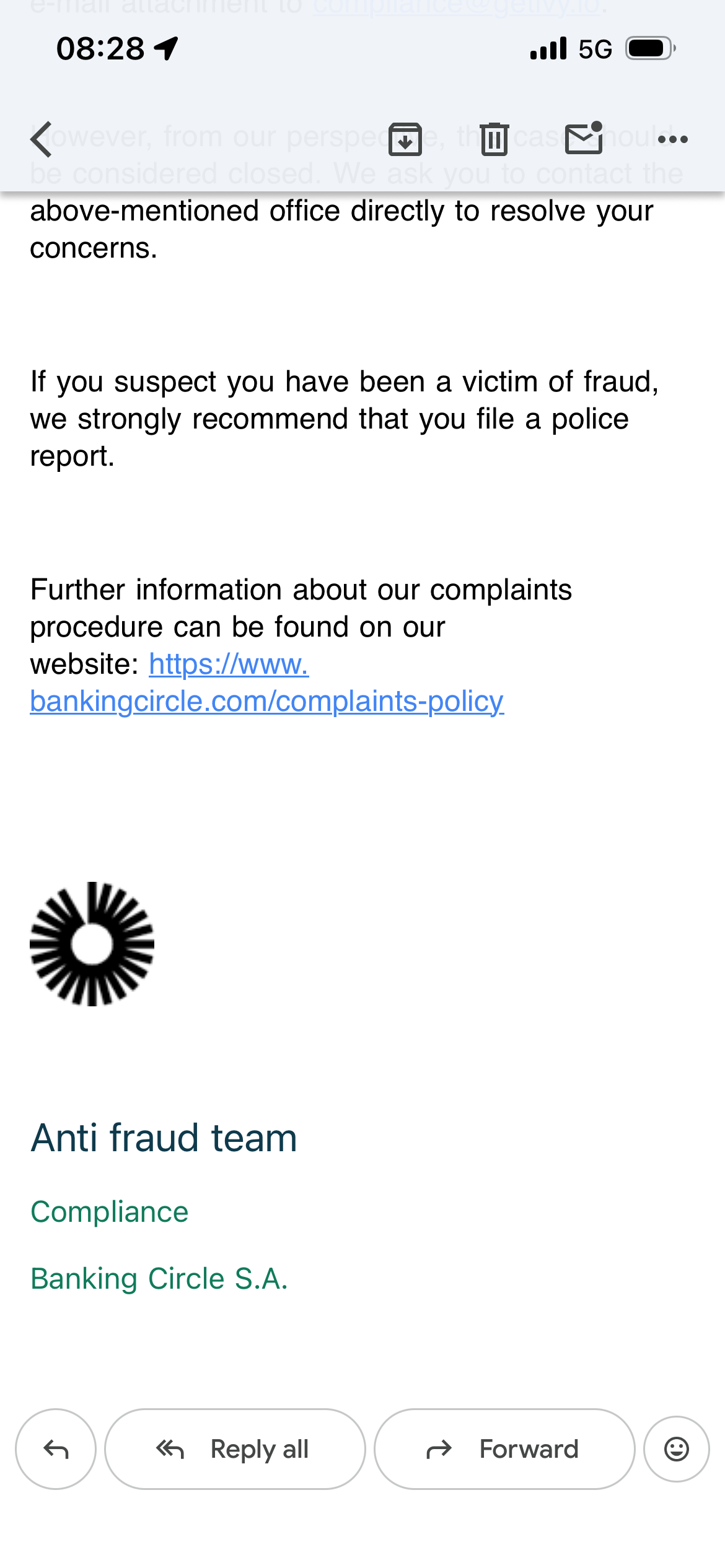Tap the cellular signal bars icon
This screenshot has width=725, height=1568.
pyautogui.click(x=548, y=48)
